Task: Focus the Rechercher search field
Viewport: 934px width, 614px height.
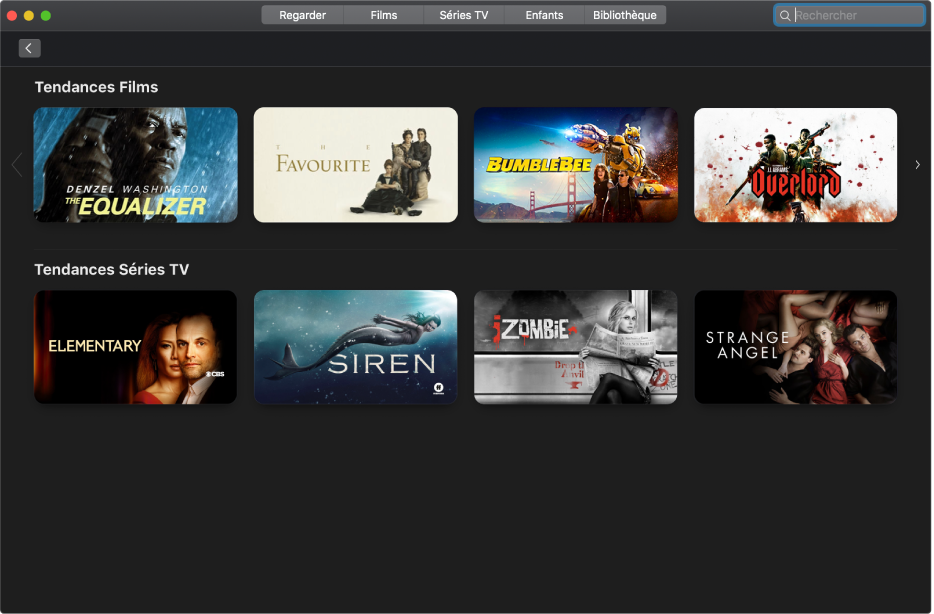Action: click(849, 15)
